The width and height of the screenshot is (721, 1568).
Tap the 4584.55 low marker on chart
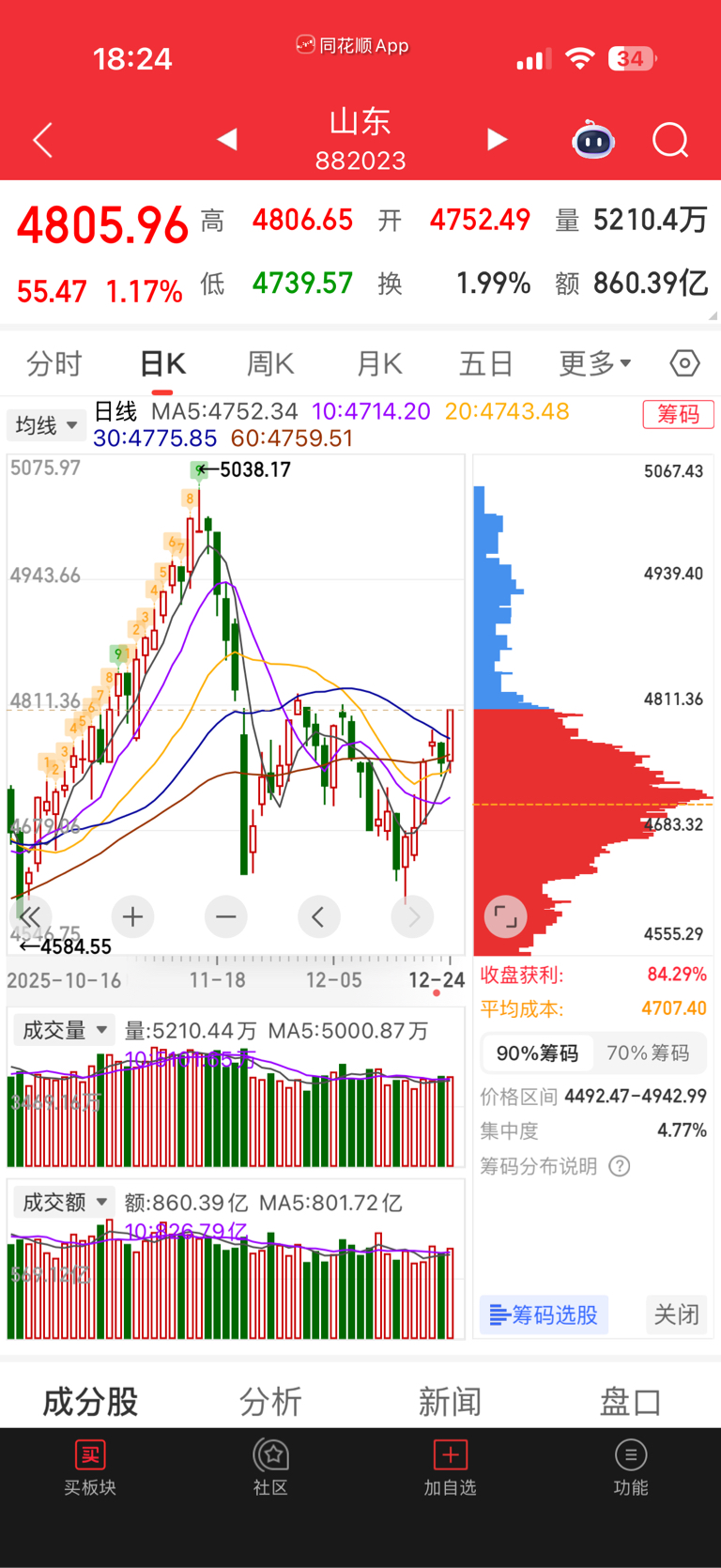[65, 946]
